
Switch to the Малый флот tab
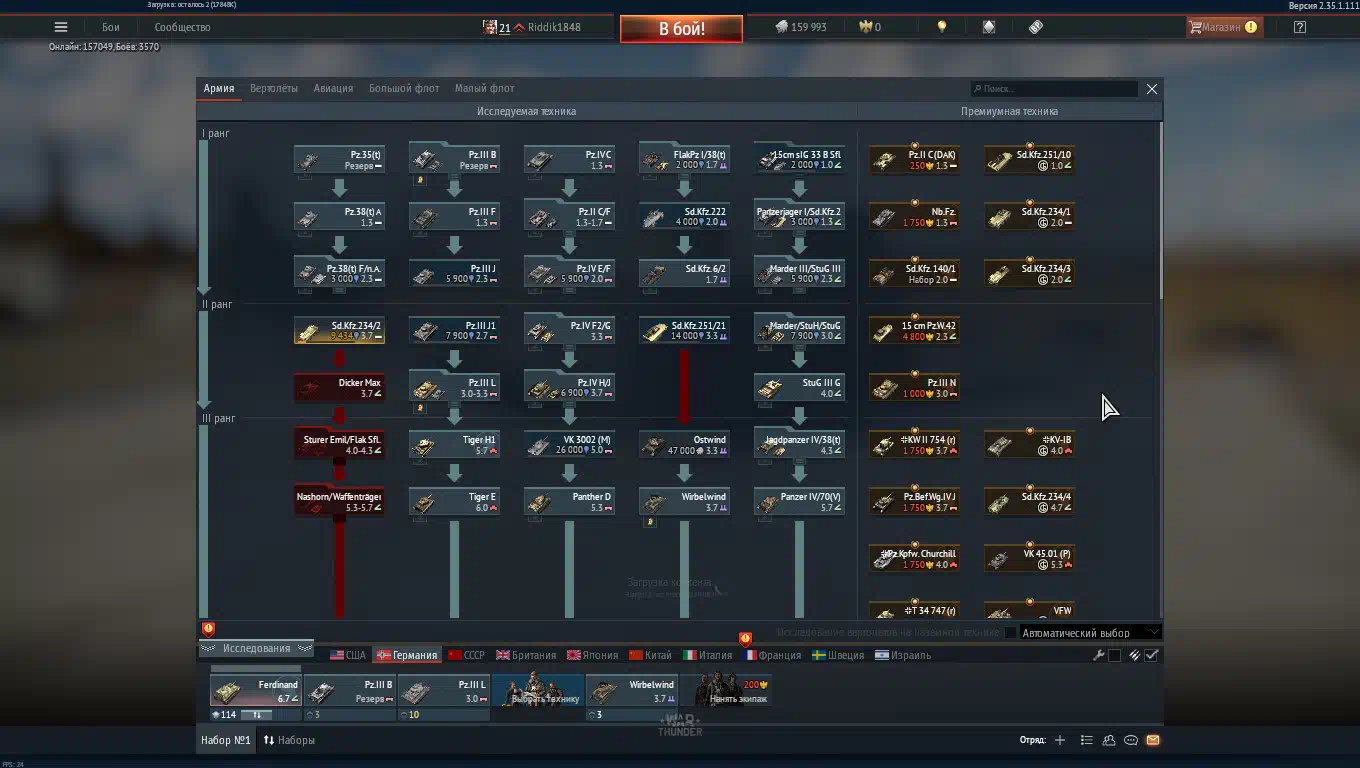pos(485,88)
